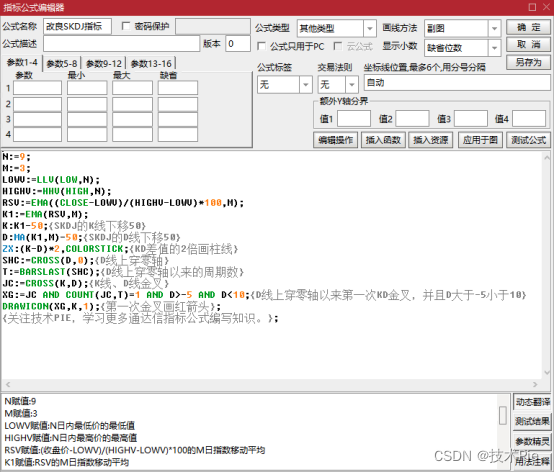Expand the 公式类型 dropdown
Image resolution: width=554 pixels, height=473 pixels.
pyautogui.click(x=370, y=28)
